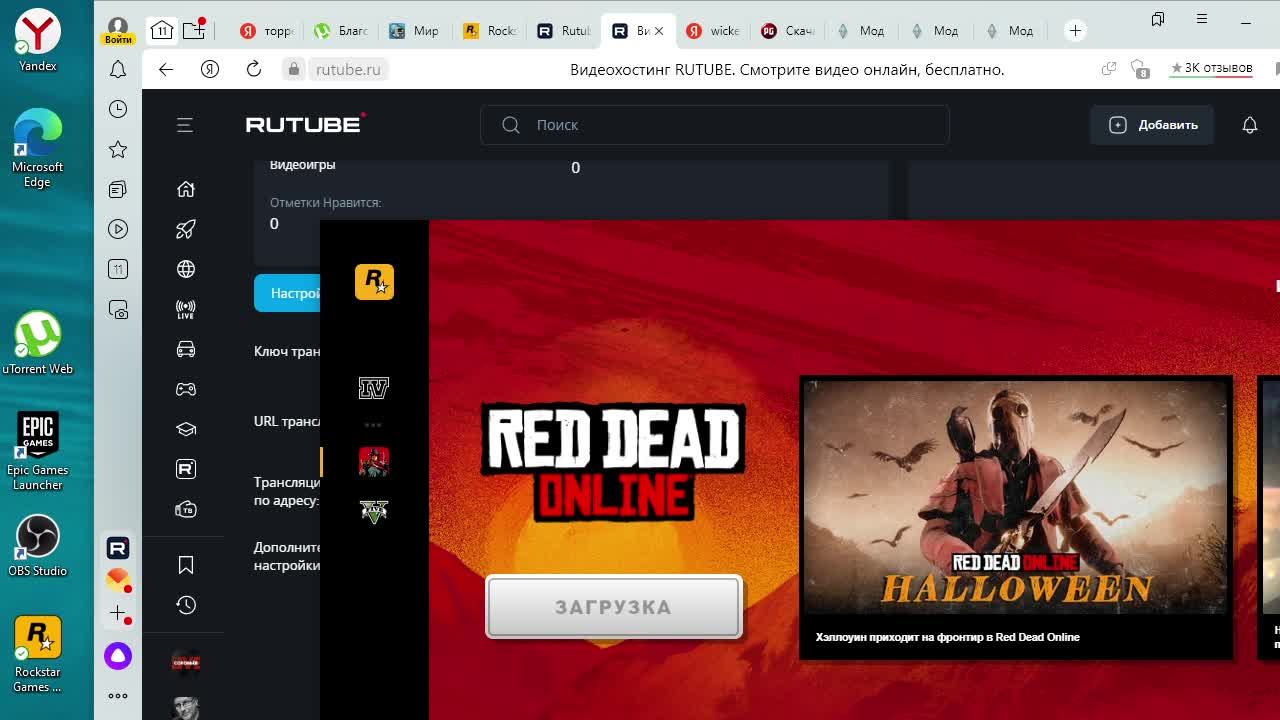This screenshot has width=1280, height=720.
Task: Click the blue Настройки button on Rutube
Action: pos(288,293)
